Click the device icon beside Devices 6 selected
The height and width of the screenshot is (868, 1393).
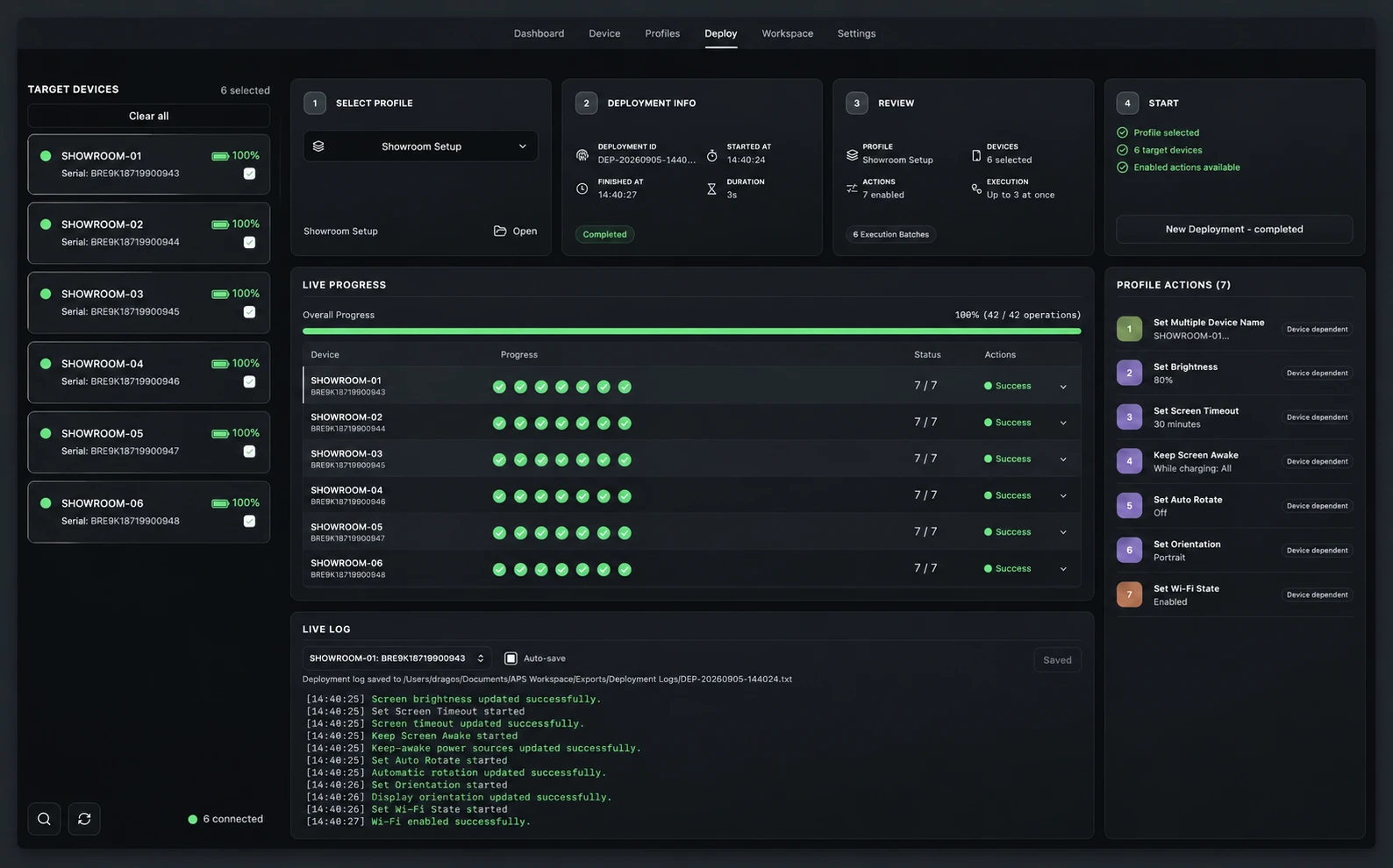[x=976, y=154]
